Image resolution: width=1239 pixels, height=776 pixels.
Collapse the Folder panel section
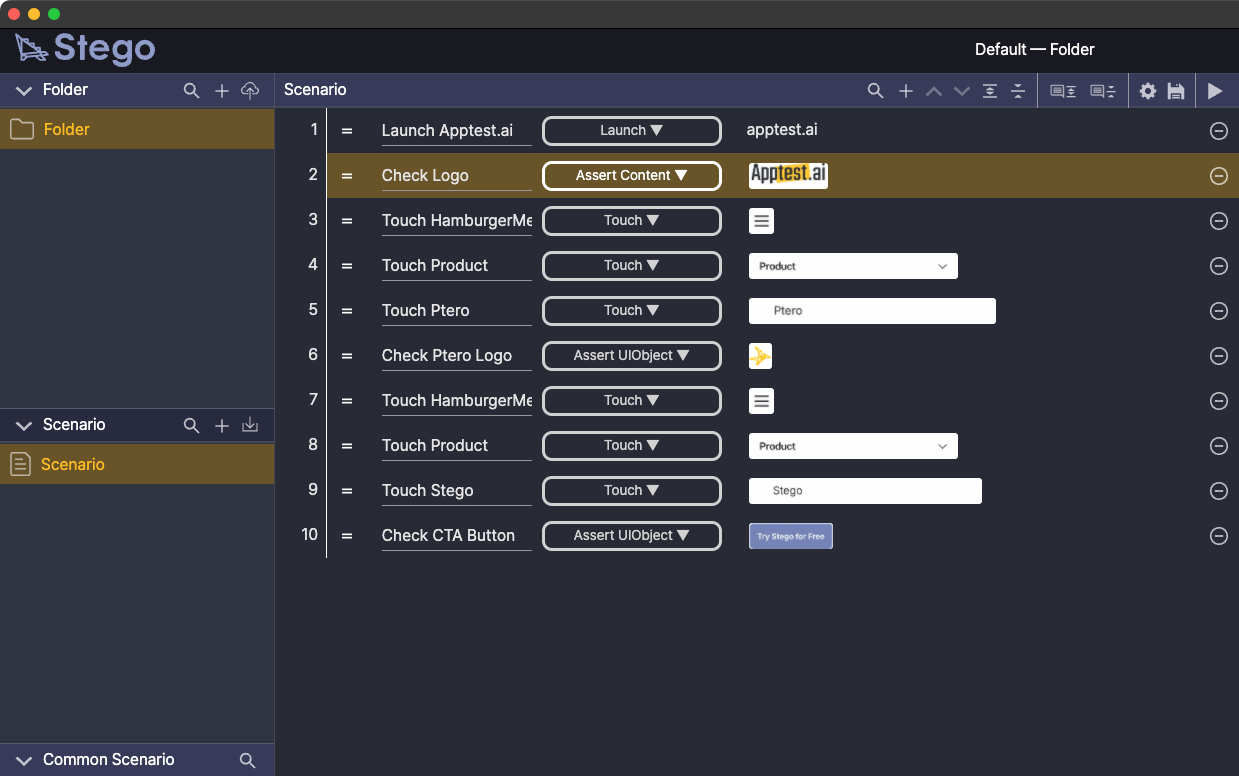24,91
